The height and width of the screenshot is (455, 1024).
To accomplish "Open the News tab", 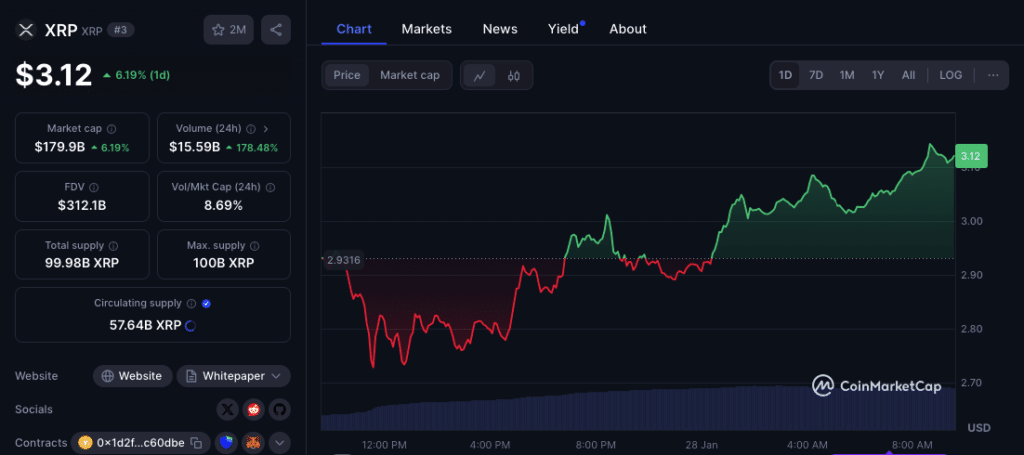I will (500, 29).
